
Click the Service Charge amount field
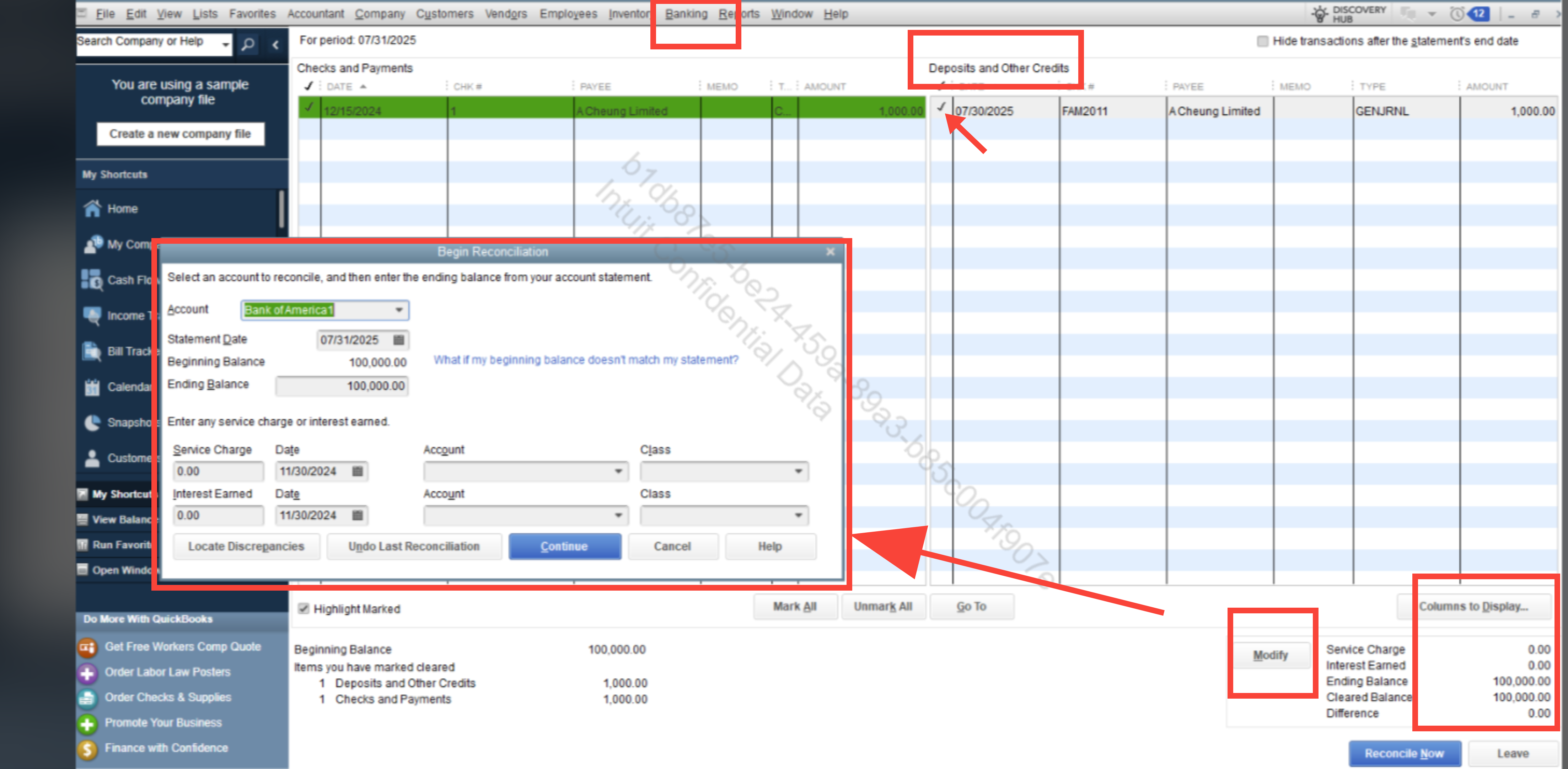(x=218, y=470)
